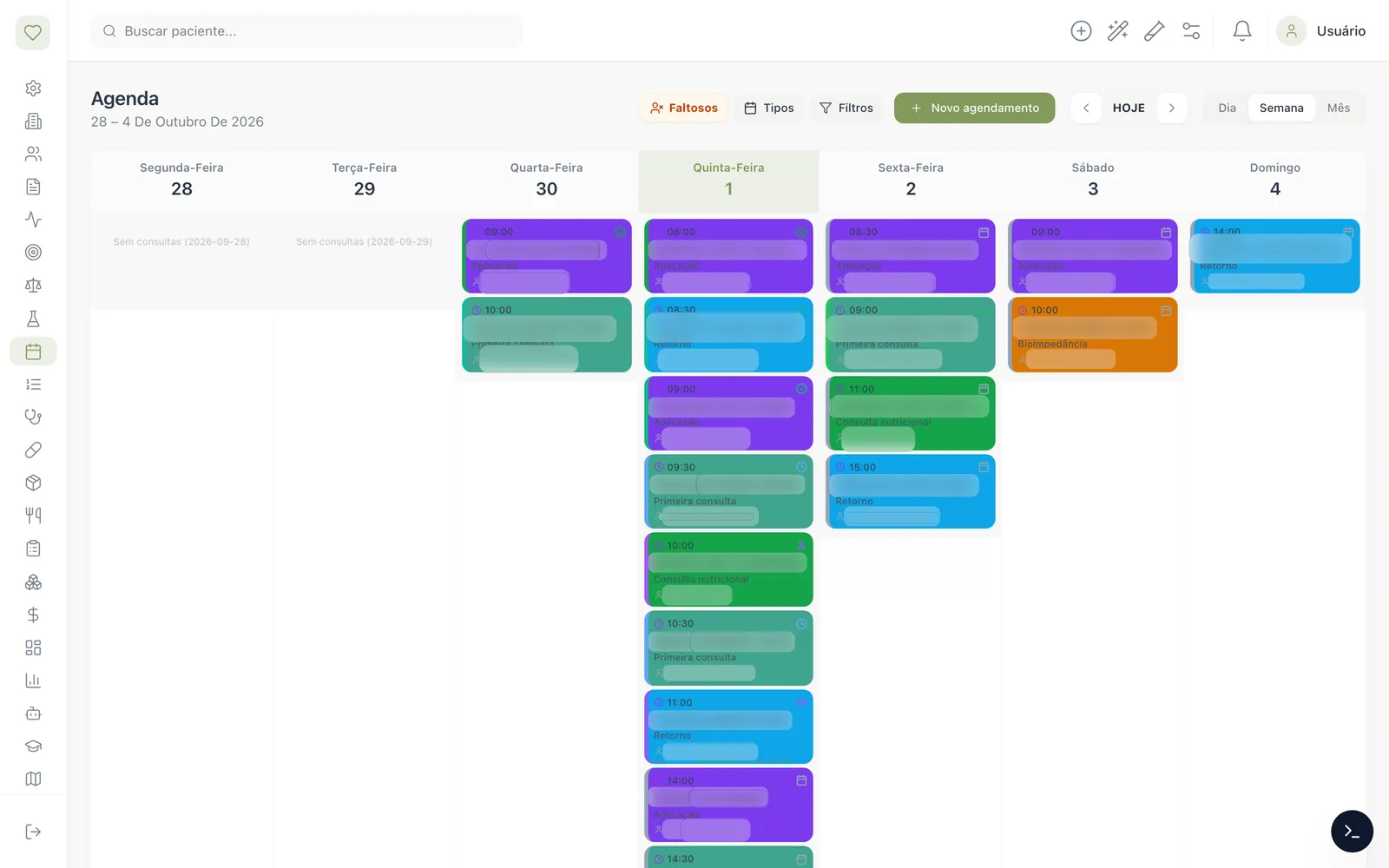
Task: Open the add (plus circle) icon in top bar
Action: click(1081, 31)
